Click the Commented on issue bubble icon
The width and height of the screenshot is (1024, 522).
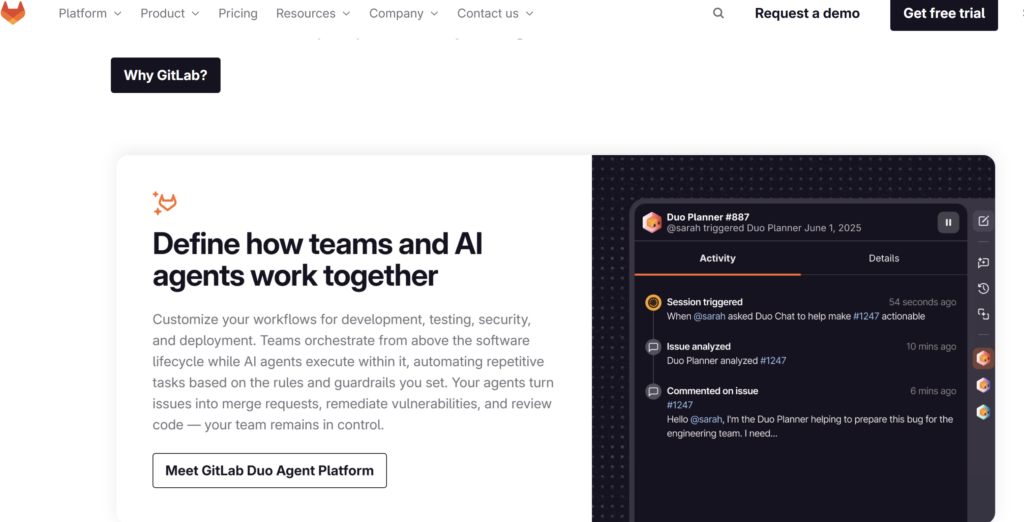pyautogui.click(x=653, y=391)
